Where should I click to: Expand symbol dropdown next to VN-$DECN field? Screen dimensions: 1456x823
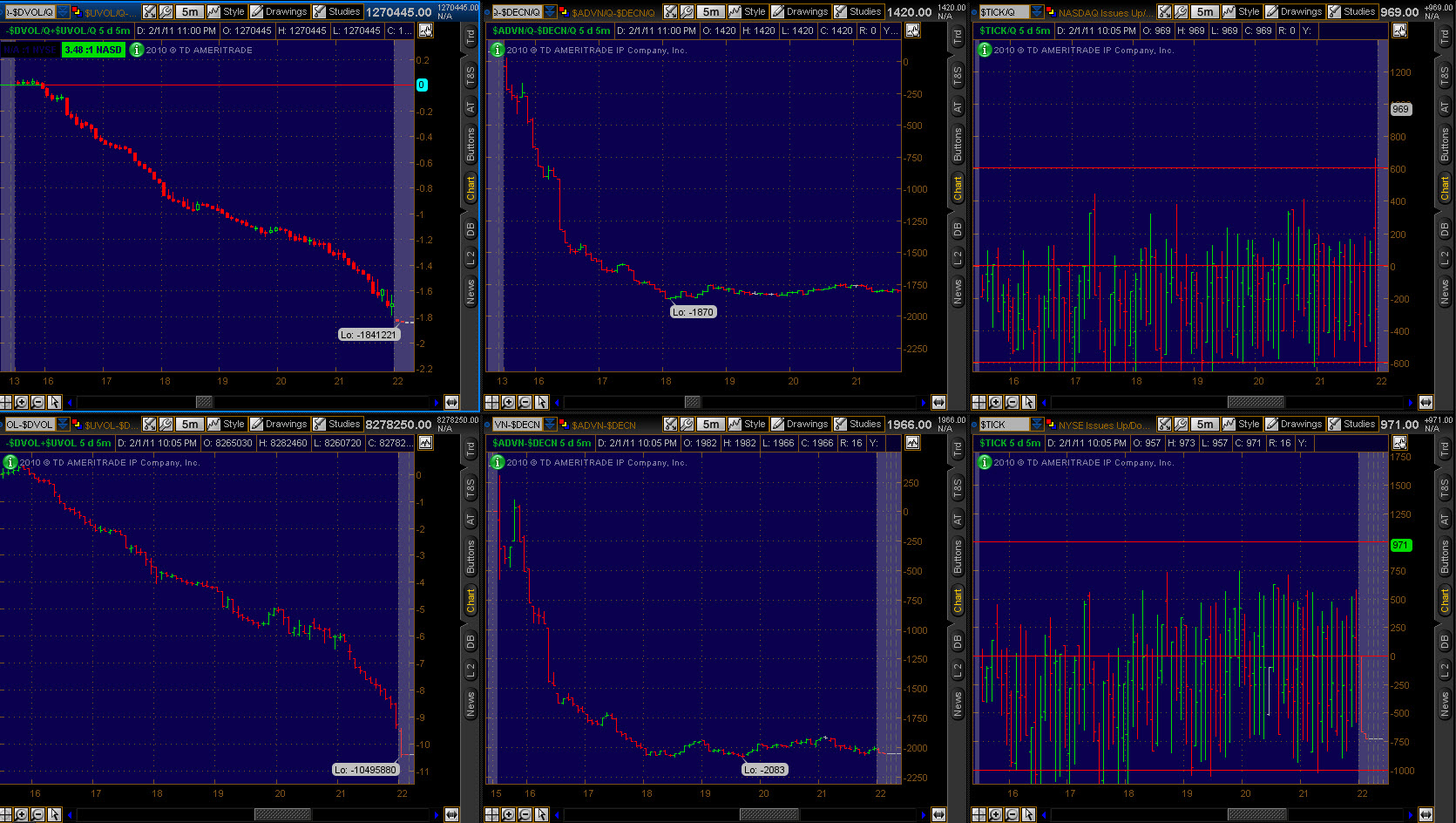click(550, 424)
